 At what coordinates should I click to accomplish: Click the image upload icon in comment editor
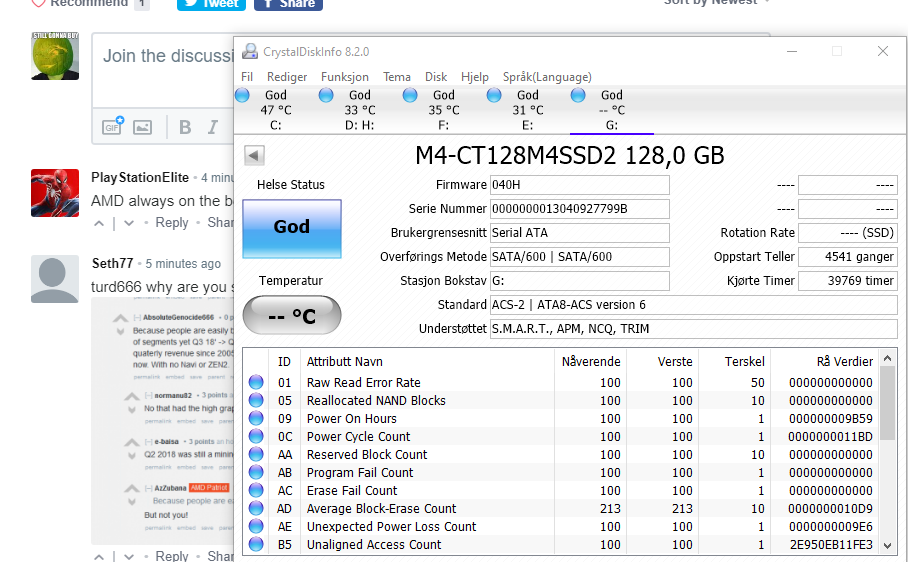(142, 127)
